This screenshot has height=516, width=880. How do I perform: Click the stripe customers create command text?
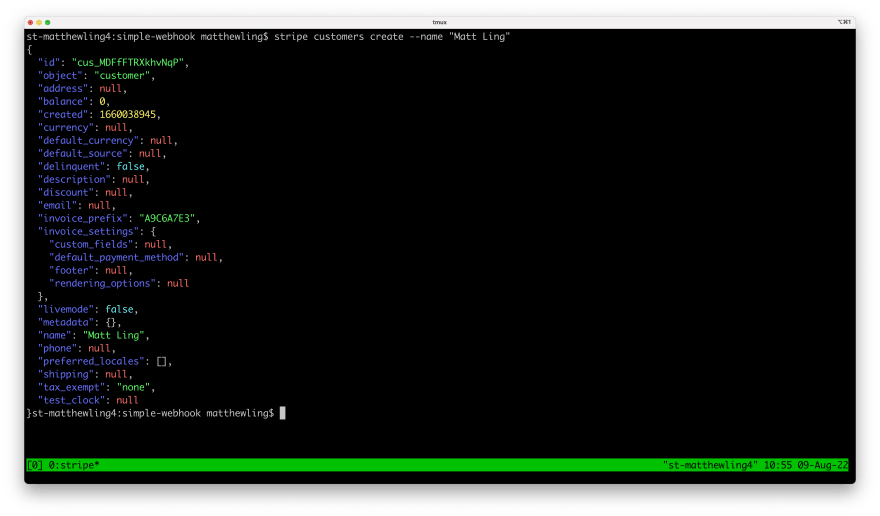click(392, 36)
